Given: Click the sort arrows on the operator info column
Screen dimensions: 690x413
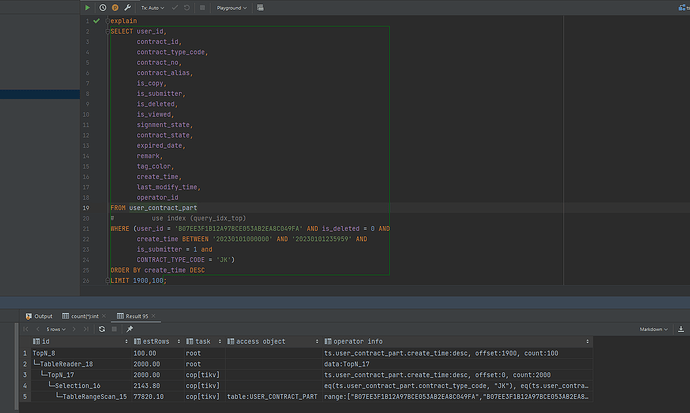Looking at the screenshot, I should (587, 341).
